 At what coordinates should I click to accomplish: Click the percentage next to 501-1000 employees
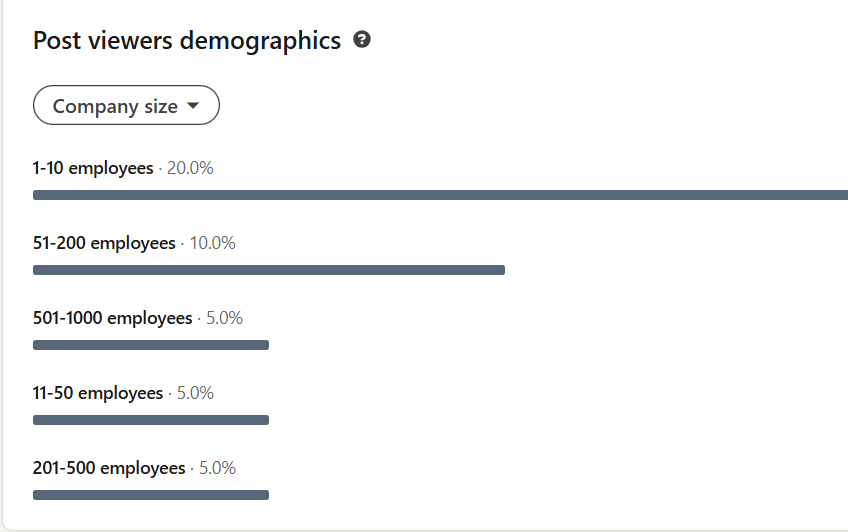pos(224,318)
